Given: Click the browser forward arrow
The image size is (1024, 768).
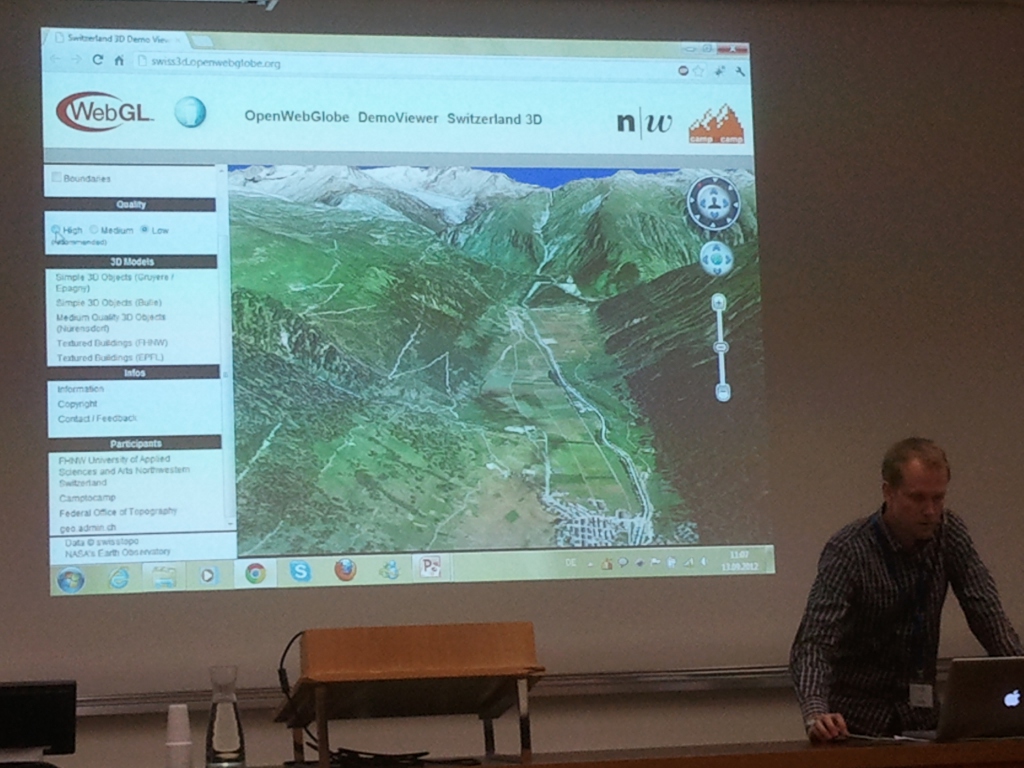Looking at the screenshot, I should [76, 60].
